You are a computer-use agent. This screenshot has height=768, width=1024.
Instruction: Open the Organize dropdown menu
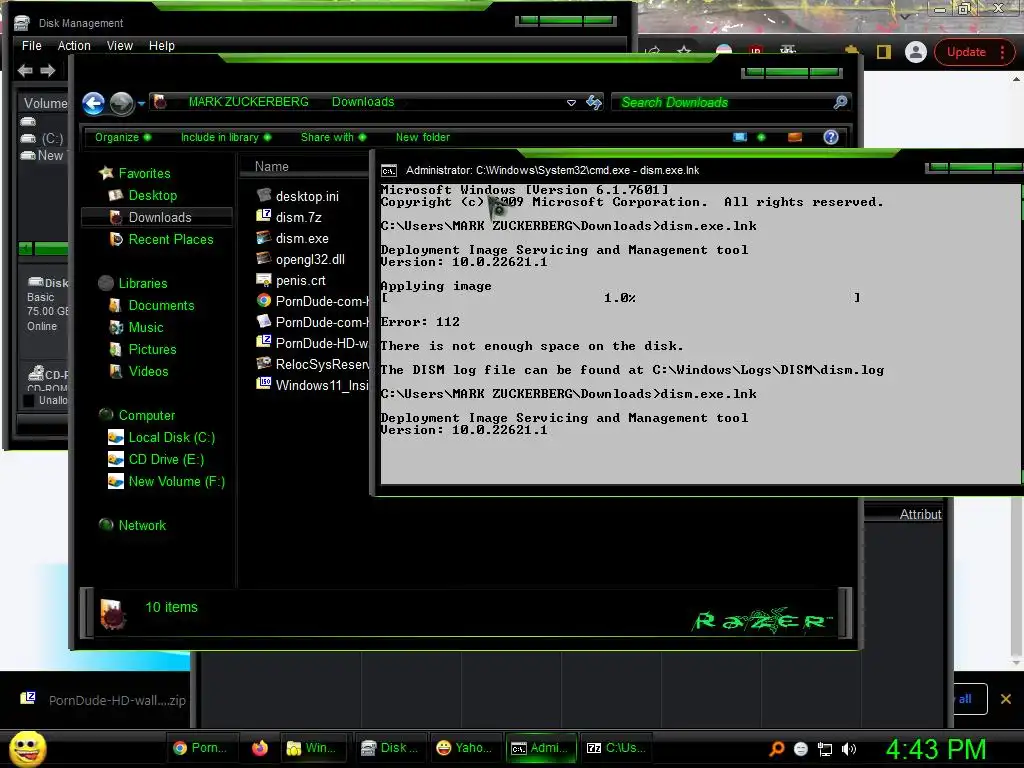pyautogui.click(x=123, y=137)
